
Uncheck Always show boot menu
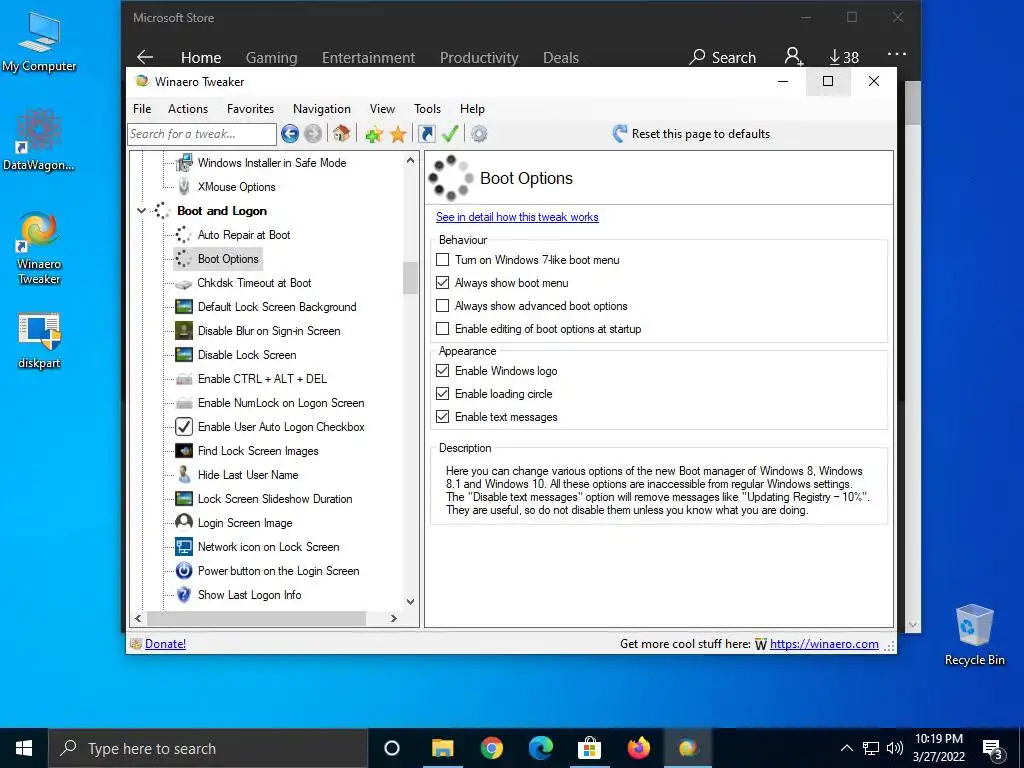pyautogui.click(x=443, y=283)
